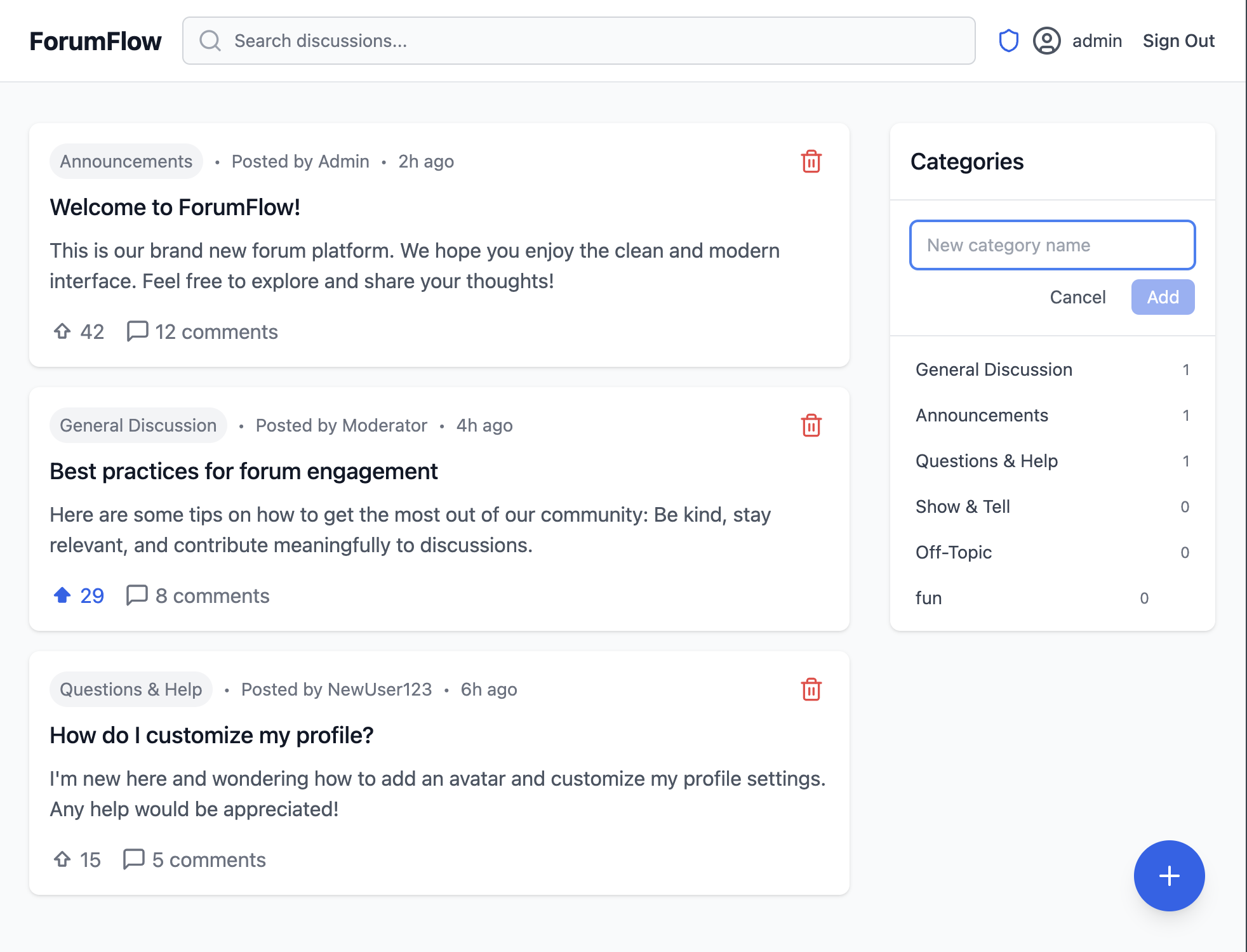Click the Questions & Help tag on third post
Image resolution: width=1247 pixels, height=952 pixels.
click(x=131, y=689)
